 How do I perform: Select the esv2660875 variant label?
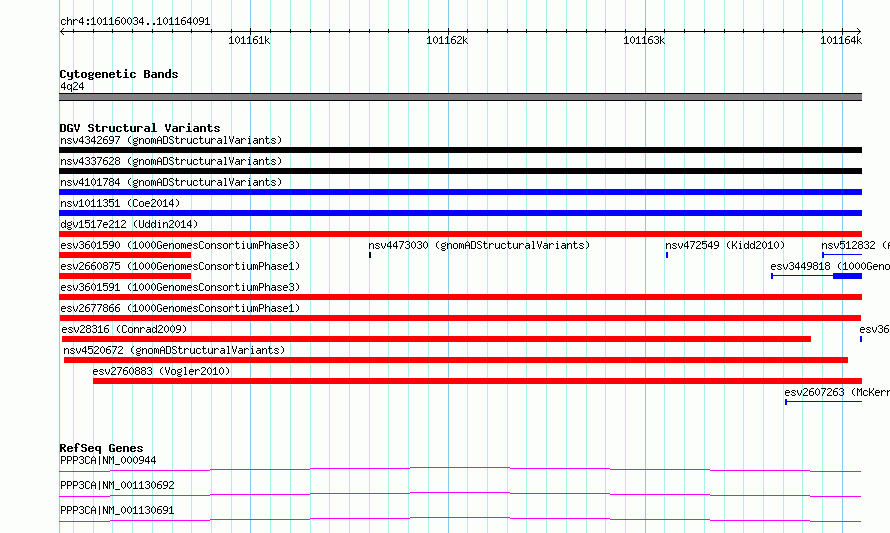click(180, 266)
